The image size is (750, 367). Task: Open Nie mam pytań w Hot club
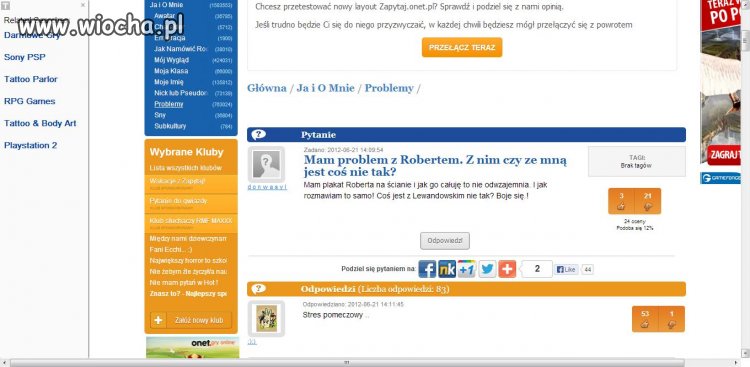[x=184, y=282]
